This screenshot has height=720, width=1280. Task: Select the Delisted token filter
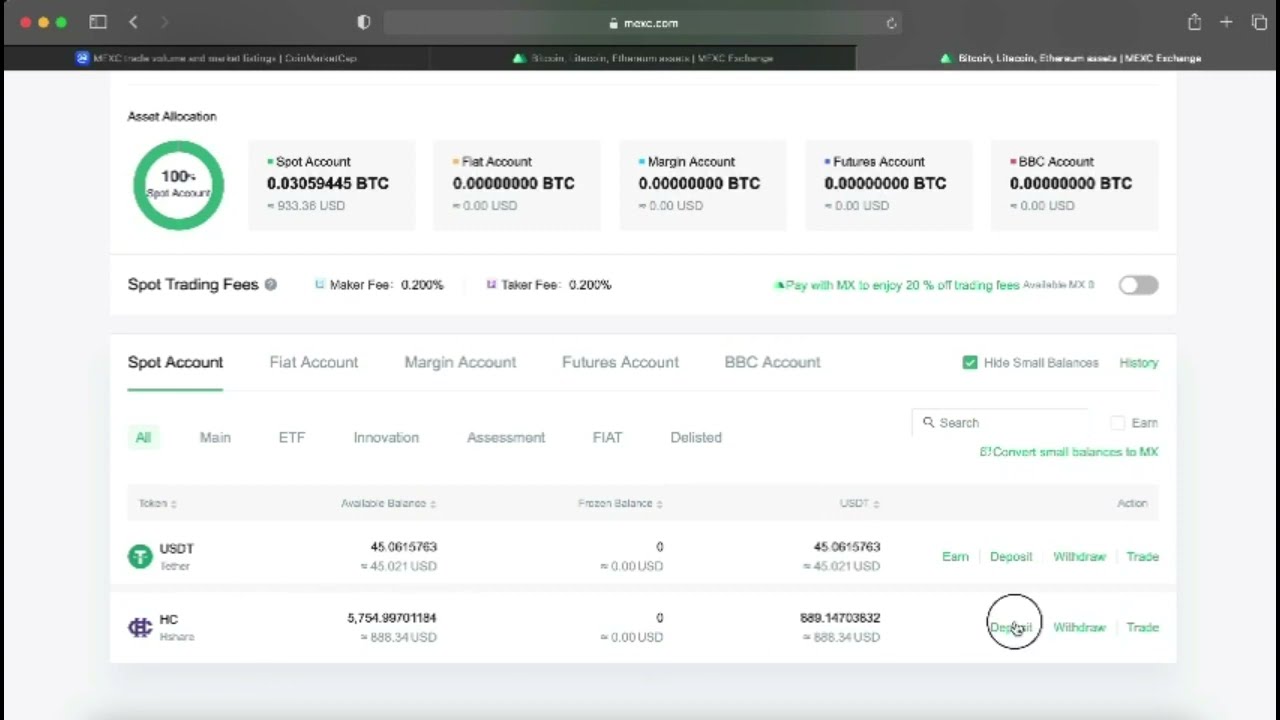[696, 438]
